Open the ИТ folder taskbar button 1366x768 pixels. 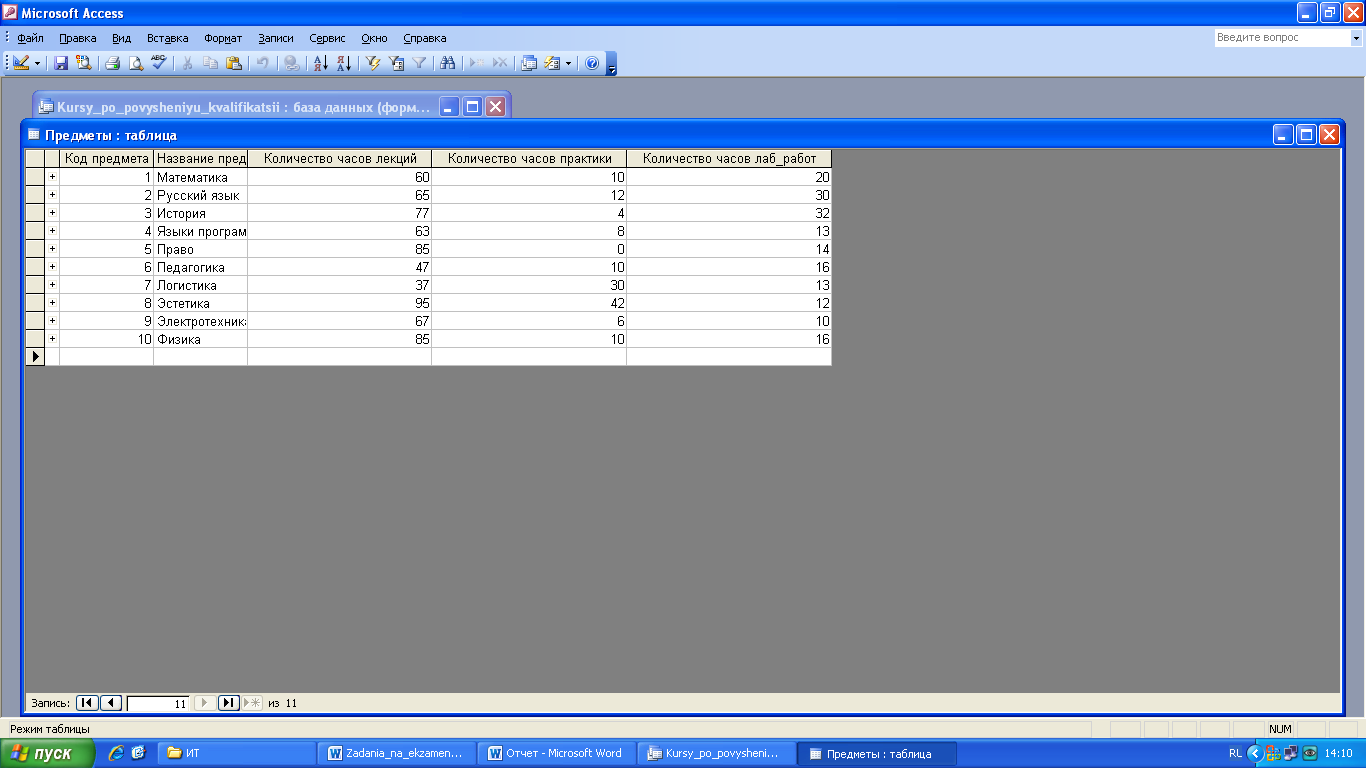(237, 753)
